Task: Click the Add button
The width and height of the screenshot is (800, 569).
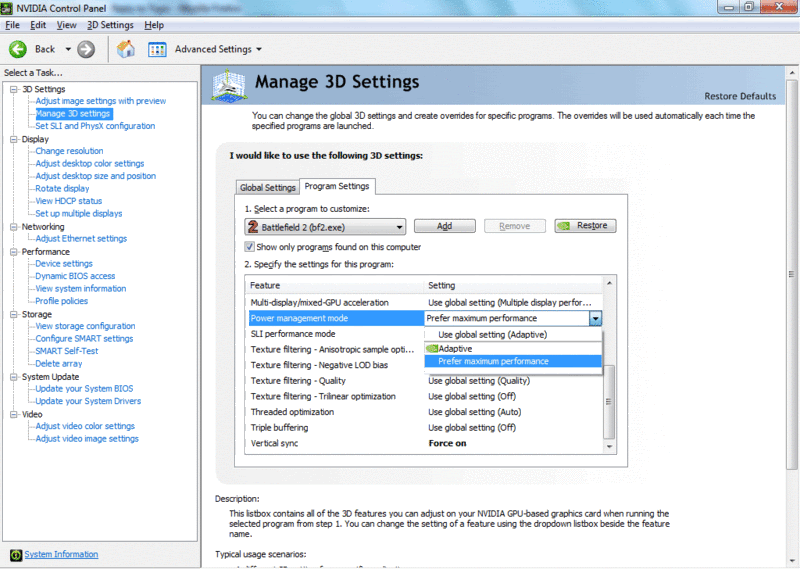Action: pos(444,226)
